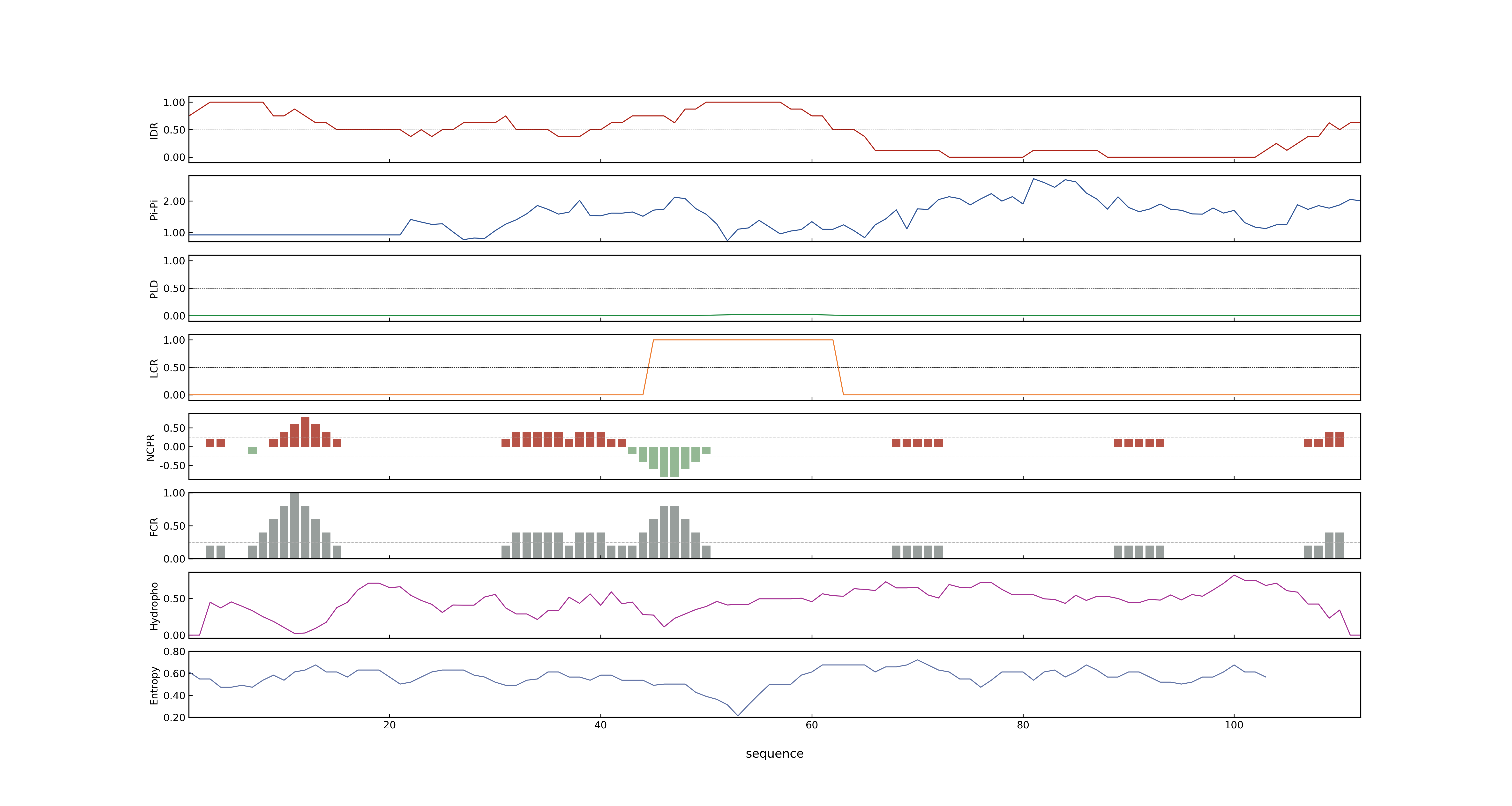Click x-axis tick label 60

click(812, 725)
